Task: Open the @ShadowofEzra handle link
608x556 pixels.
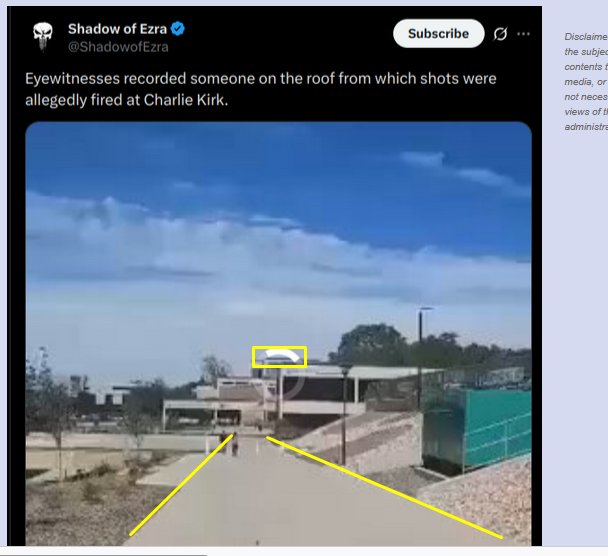Action: pos(118,47)
